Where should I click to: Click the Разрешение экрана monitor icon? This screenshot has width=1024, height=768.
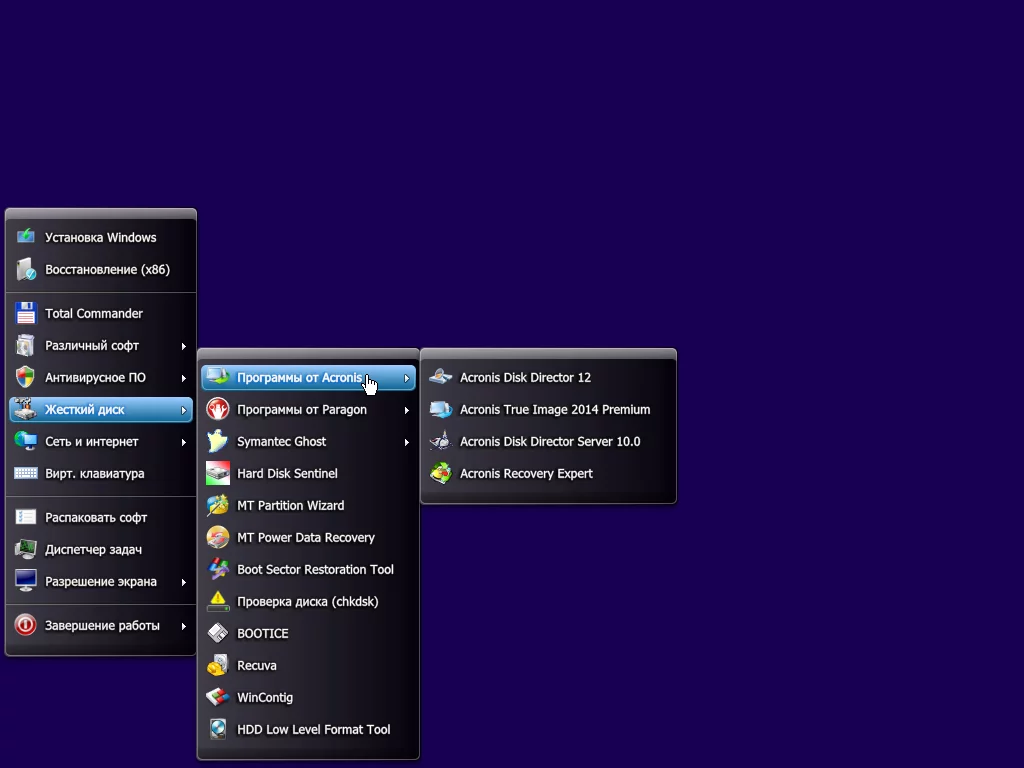[25, 581]
